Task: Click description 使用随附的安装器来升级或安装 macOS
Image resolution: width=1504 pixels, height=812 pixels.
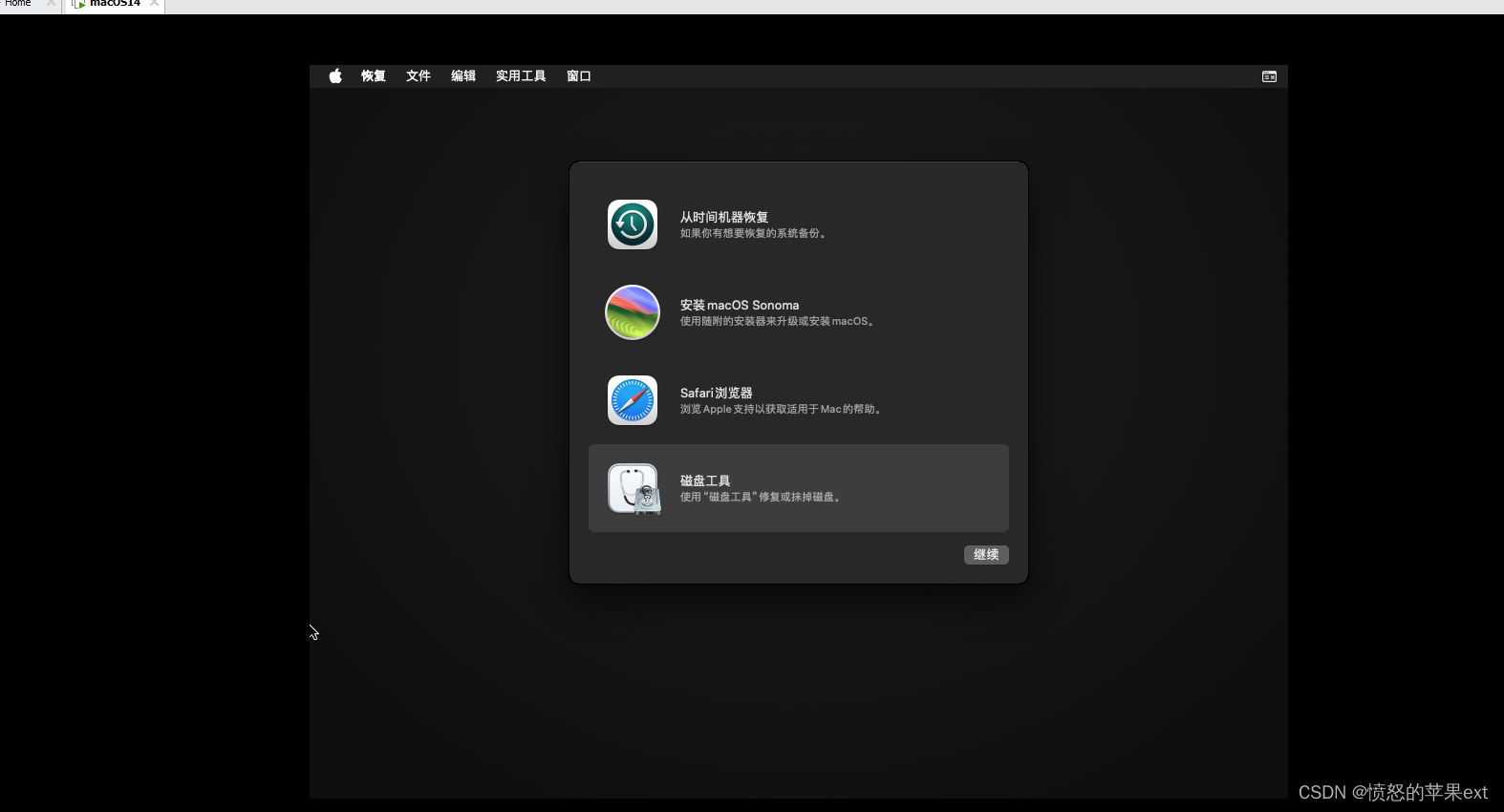Action: 778,322
